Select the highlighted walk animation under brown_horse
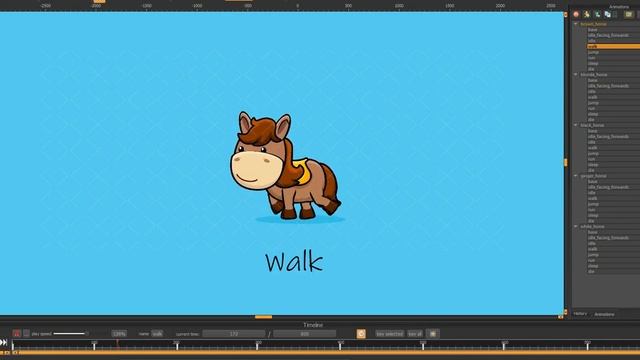Viewport: 640px width, 360px height. pyautogui.click(x=613, y=47)
